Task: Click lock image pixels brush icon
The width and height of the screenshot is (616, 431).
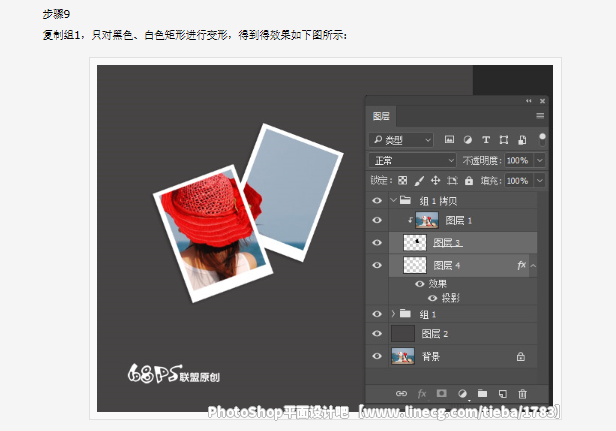Action: click(419, 181)
